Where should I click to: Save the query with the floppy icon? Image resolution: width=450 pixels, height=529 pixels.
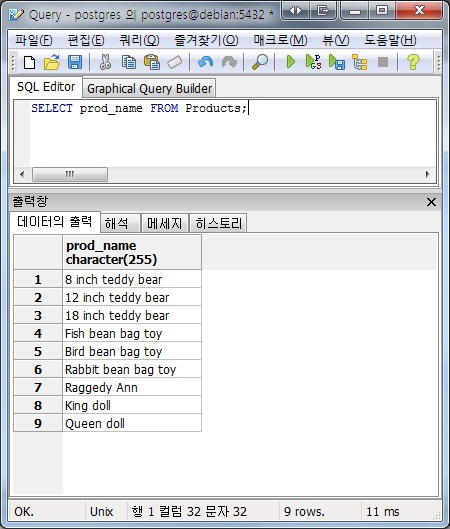75,62
